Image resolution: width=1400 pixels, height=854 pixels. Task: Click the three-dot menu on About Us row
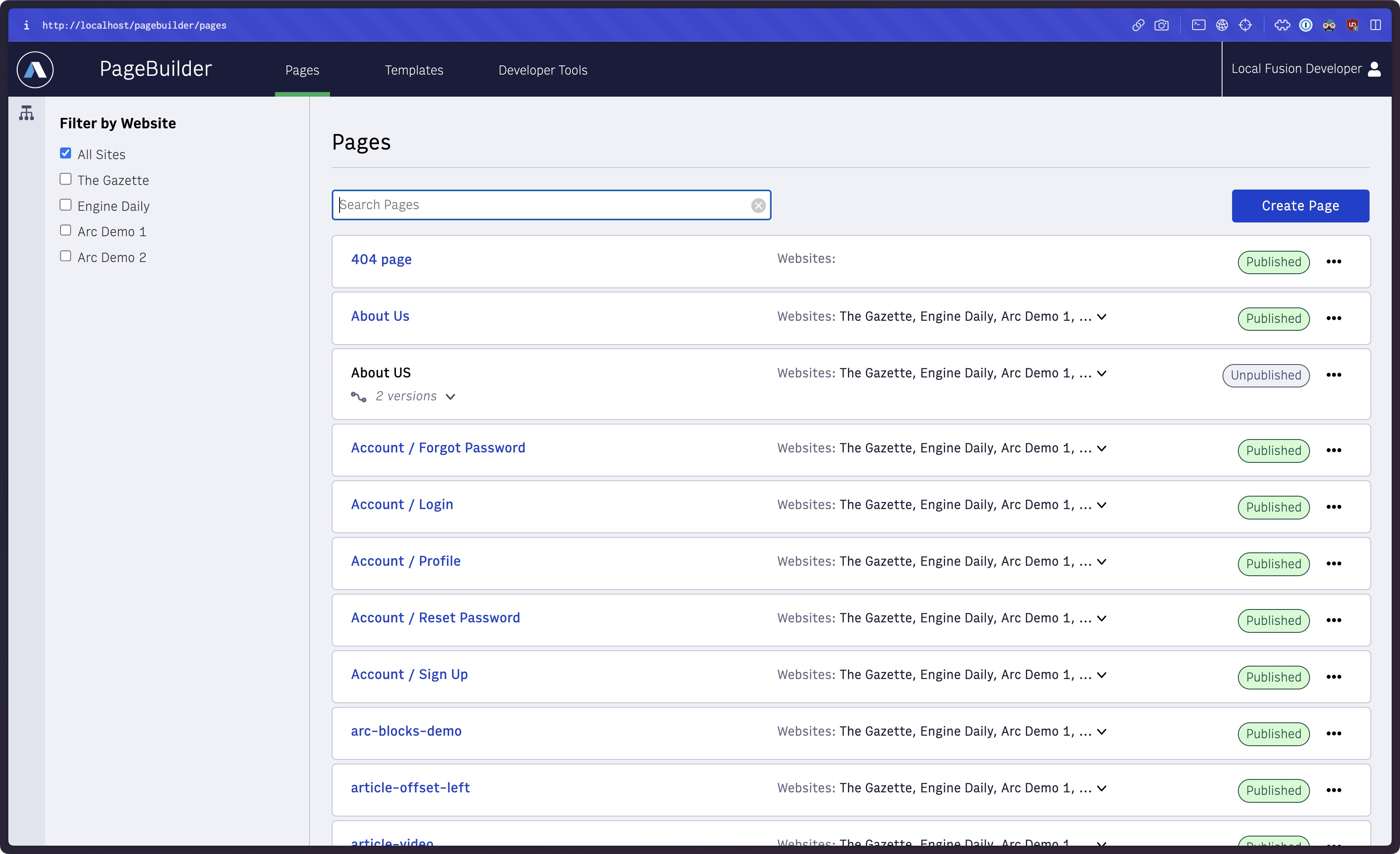[x=1335, y=318]
